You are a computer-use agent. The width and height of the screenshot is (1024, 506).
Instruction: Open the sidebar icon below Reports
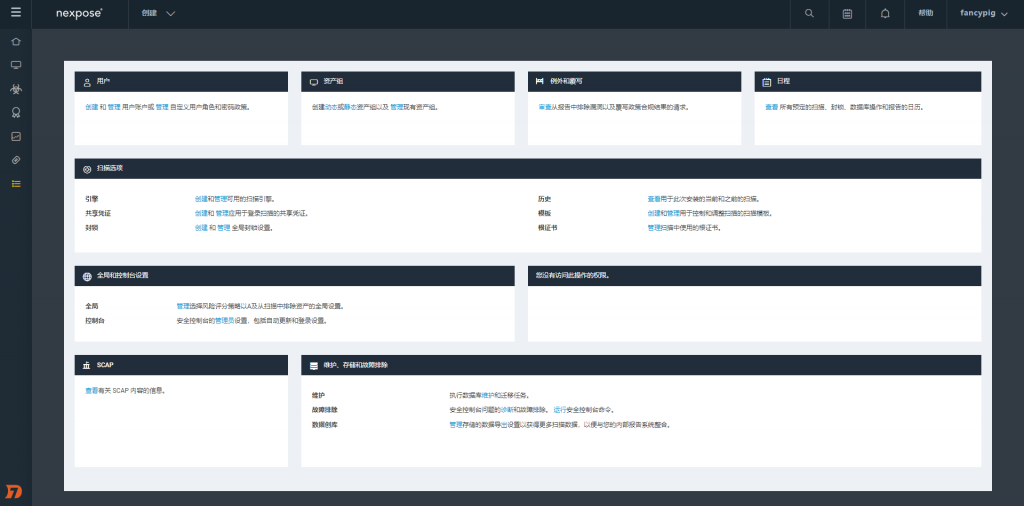click(16, 160)
